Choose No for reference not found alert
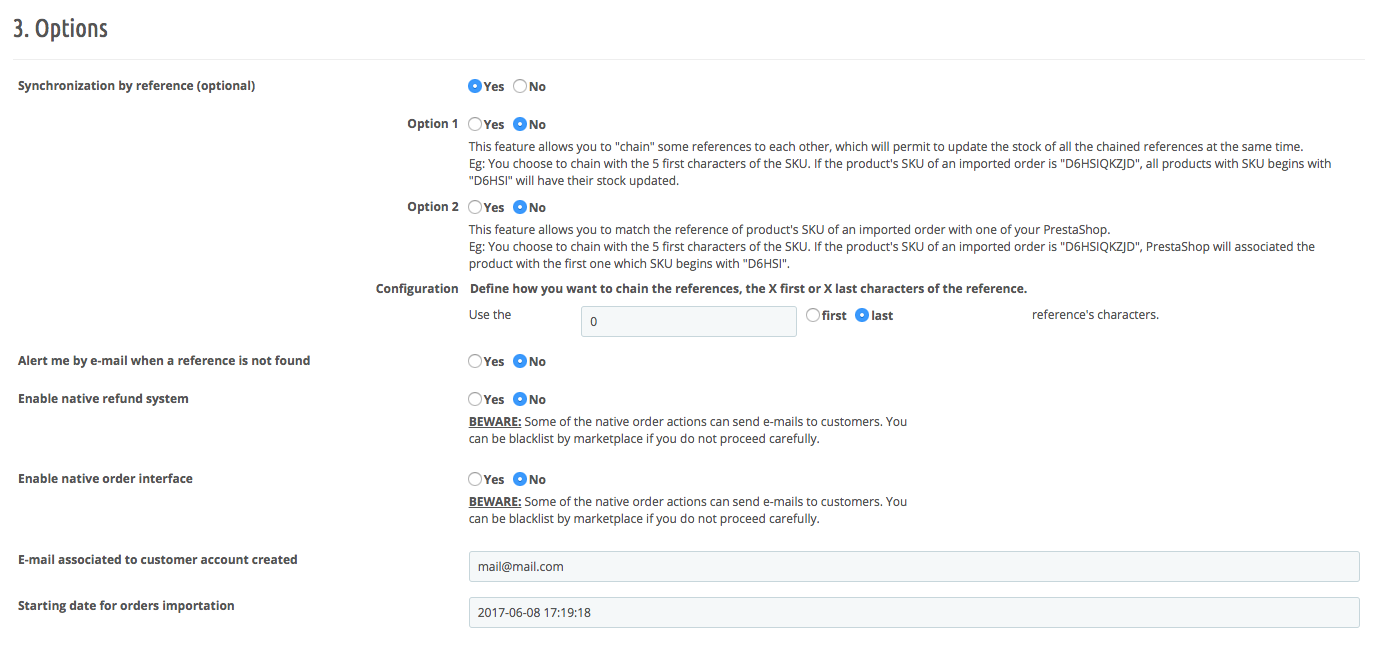The width and height of the screenshot is (1376, 654). pyautogui.click(x=520, y=361)
